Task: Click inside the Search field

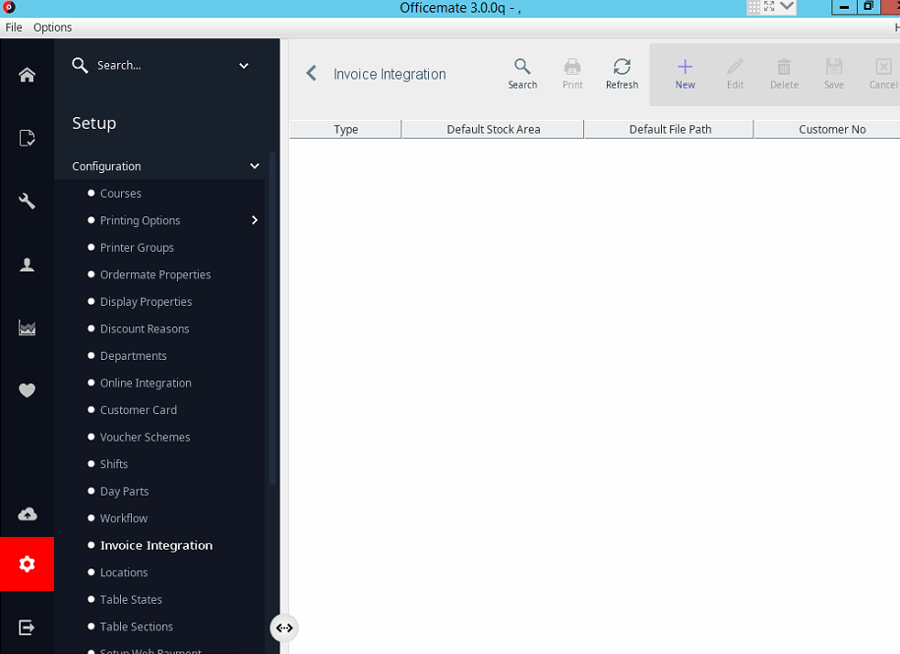Action: tap(140, 65)
